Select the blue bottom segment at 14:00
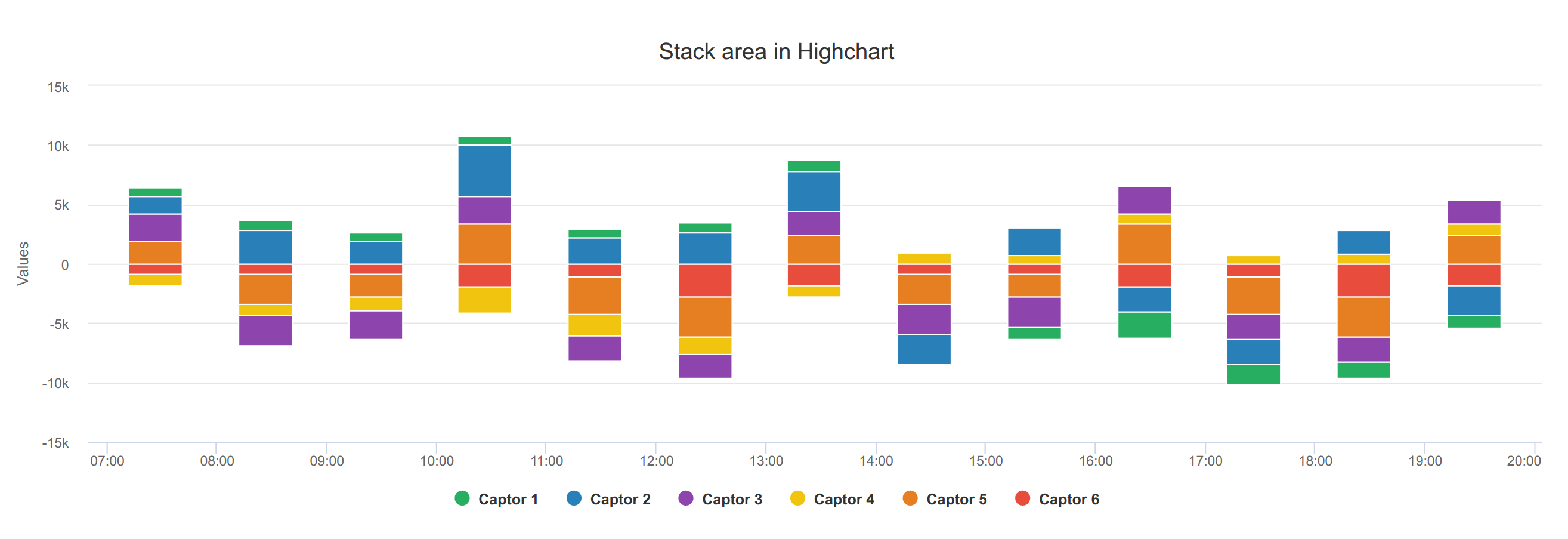1568x539 pixels. (x=924, y=350)
